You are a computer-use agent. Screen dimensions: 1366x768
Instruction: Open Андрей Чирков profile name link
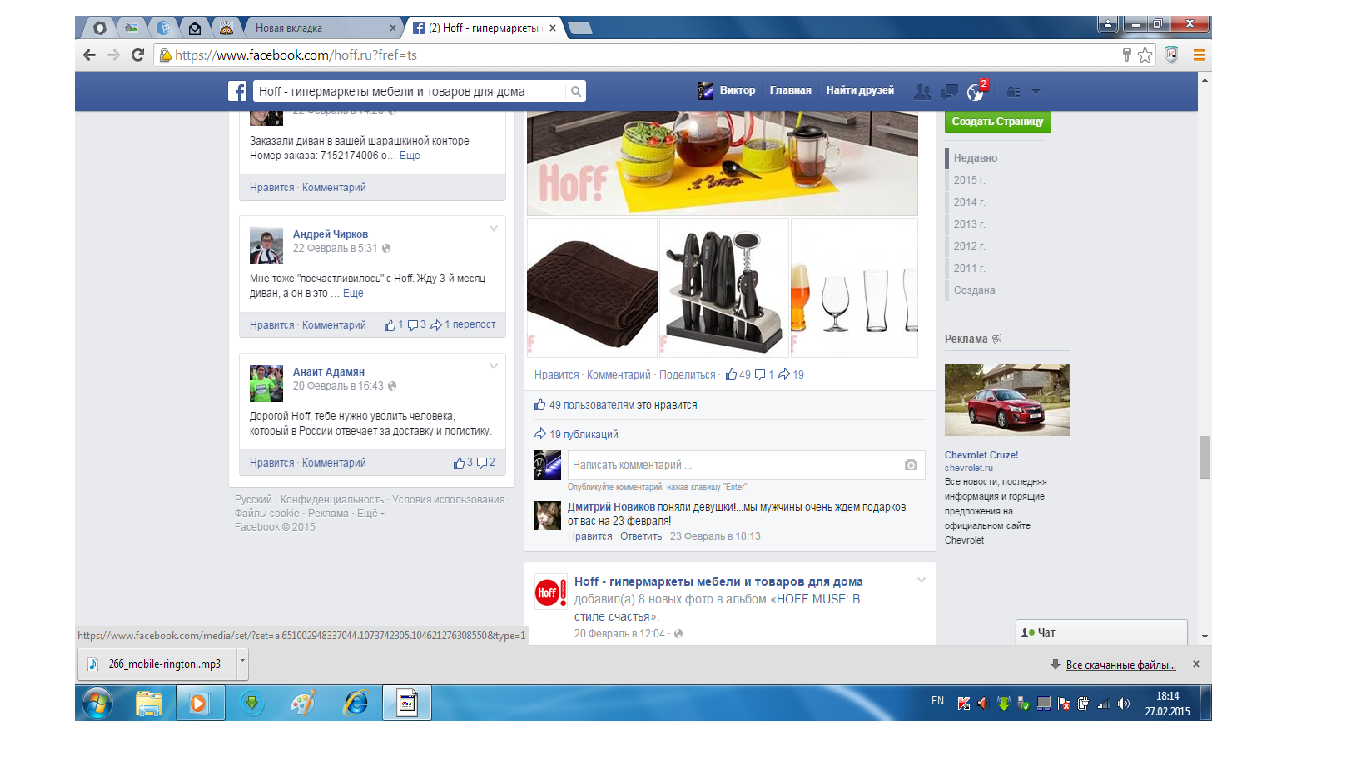pos(330,234)
